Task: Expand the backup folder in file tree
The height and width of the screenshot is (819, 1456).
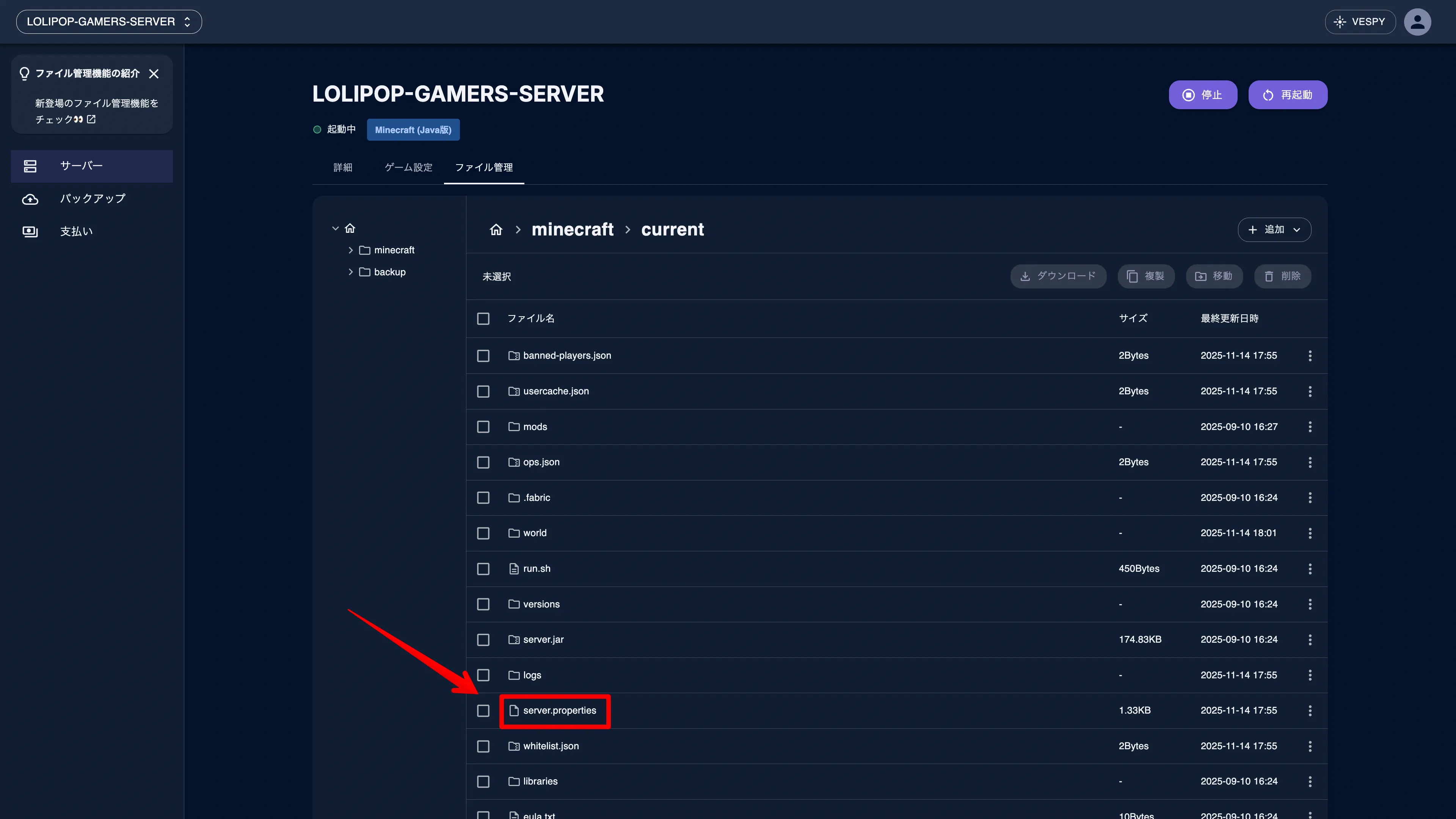Action: coord(351,272)
